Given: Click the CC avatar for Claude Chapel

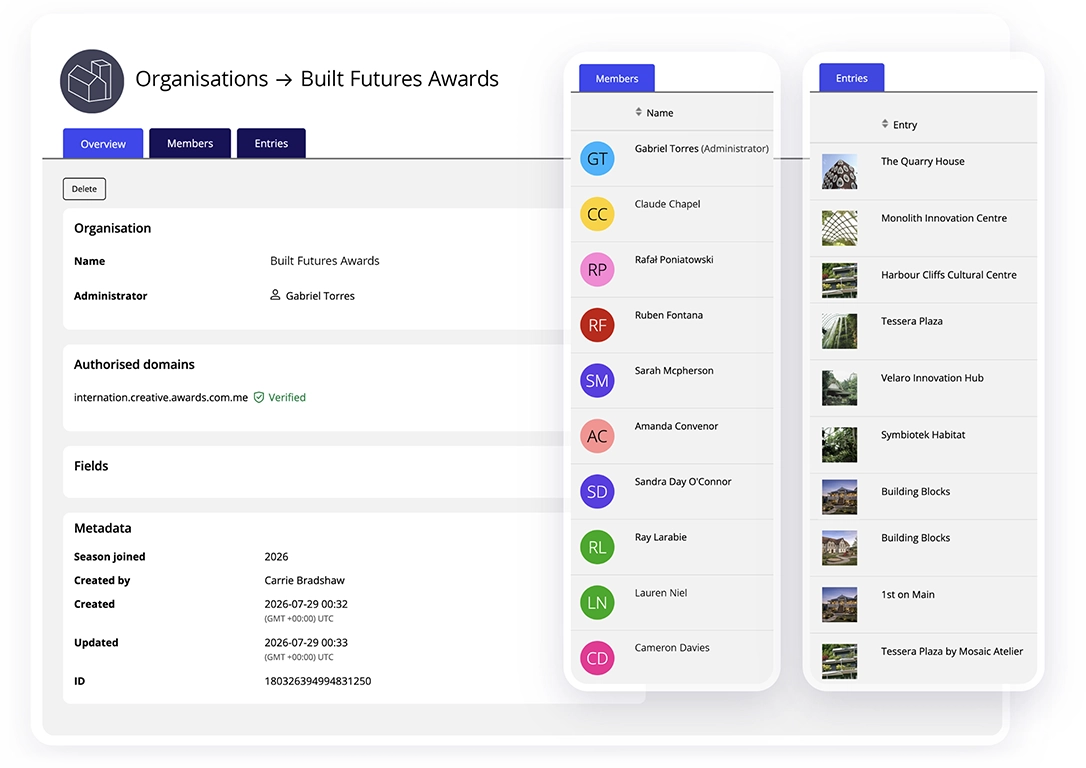Looking at the screenshot, I should [x=597, y=214].
